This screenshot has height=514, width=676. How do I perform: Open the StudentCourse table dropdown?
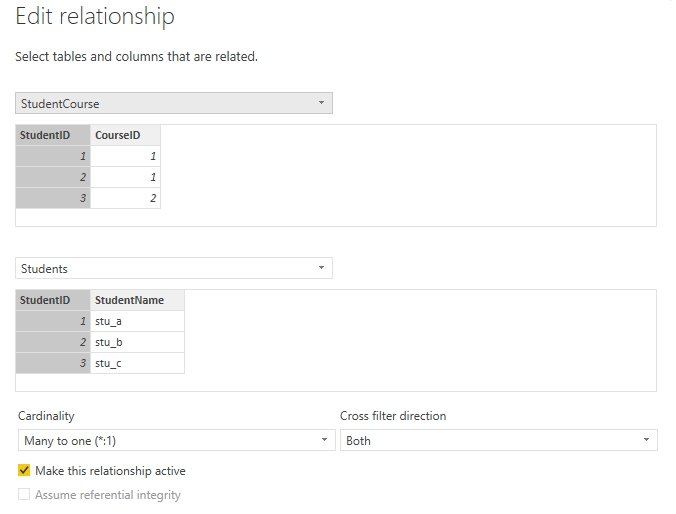coord(174,103)
